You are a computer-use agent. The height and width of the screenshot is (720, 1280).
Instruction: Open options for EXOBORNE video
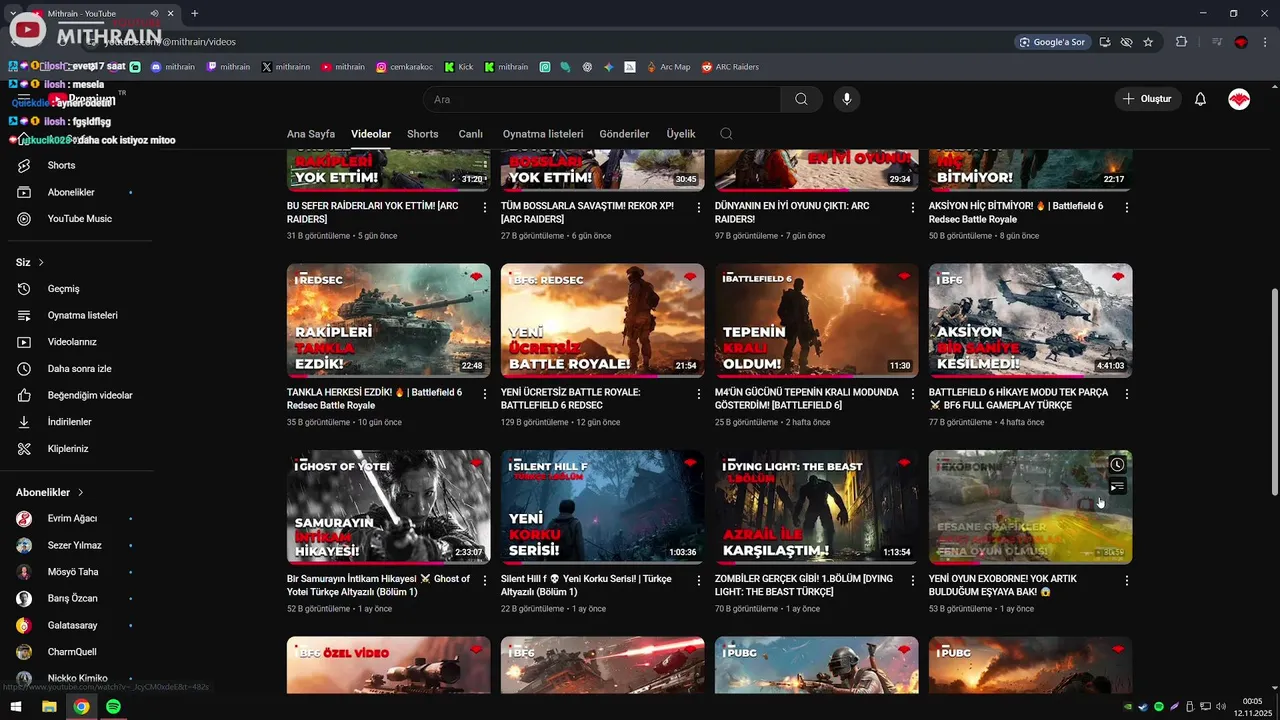point(1127,580)
